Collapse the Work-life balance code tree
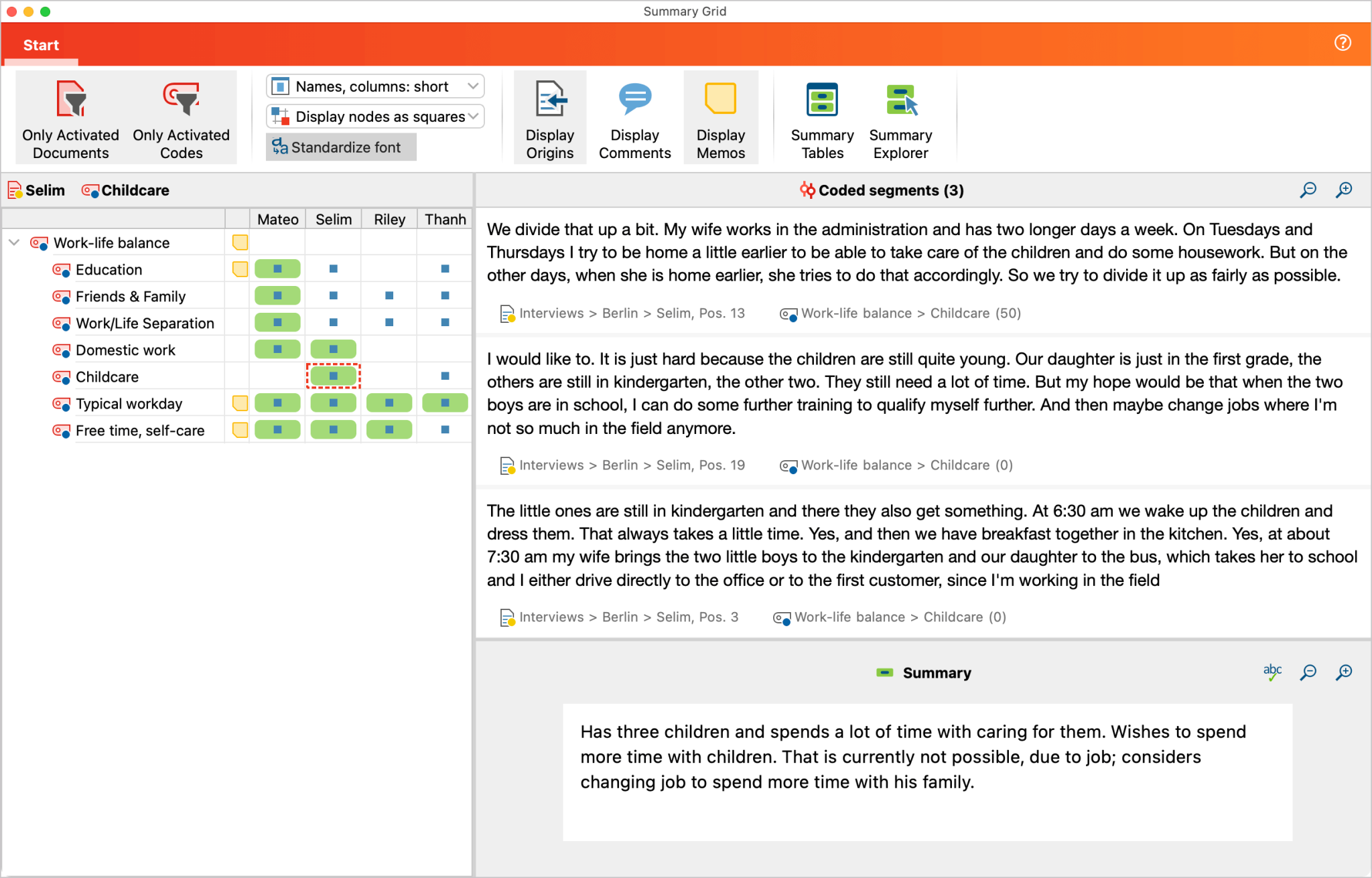 [x=14, y=242]
